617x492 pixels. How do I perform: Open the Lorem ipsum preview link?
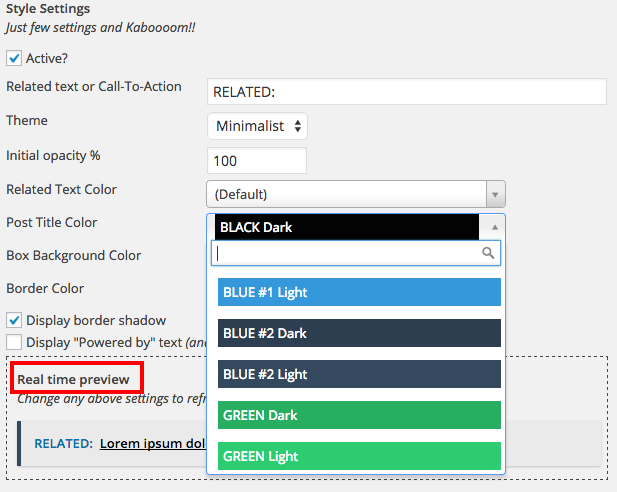click(152, 443)
